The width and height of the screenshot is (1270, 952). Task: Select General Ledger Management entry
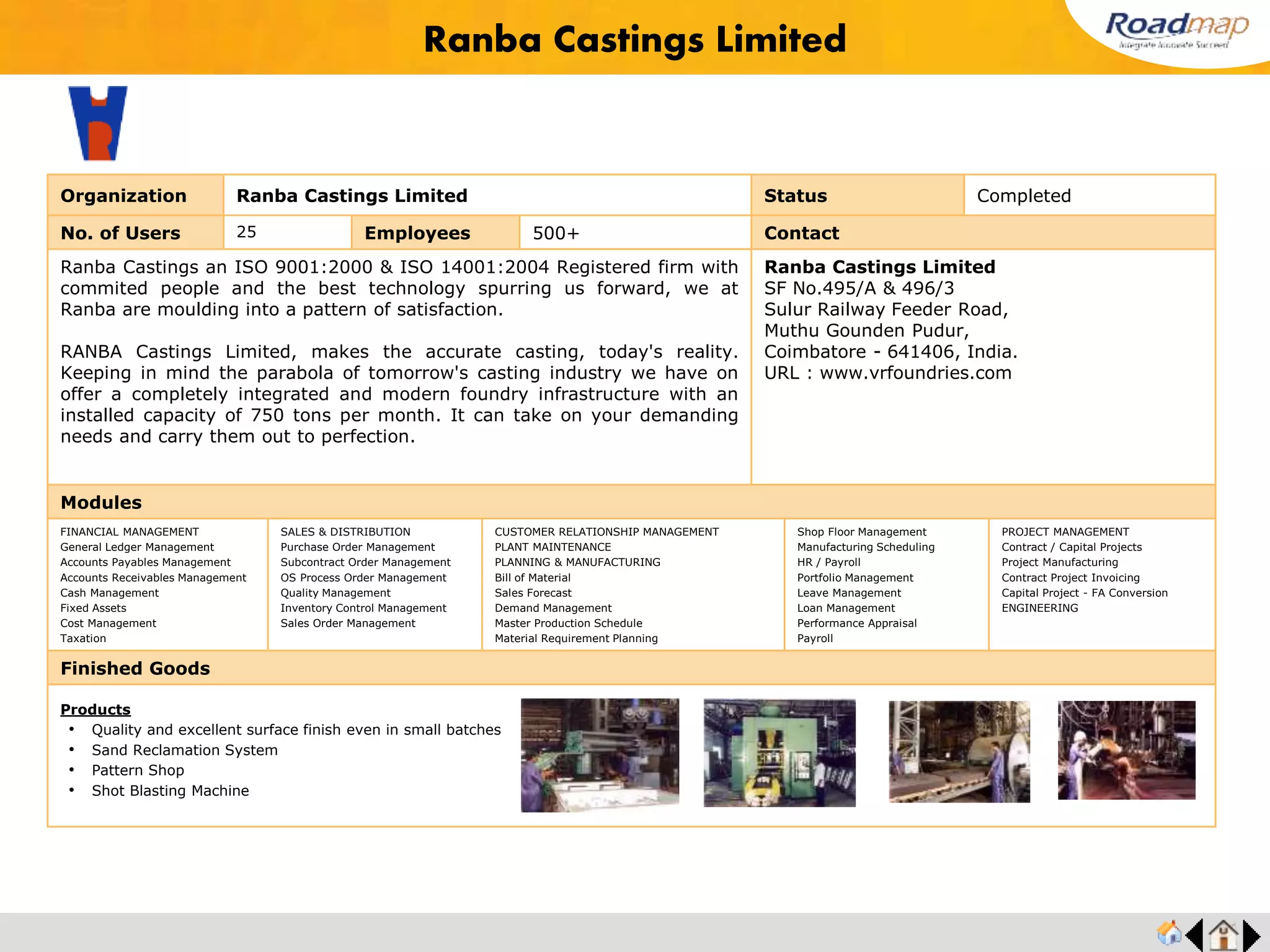(x=137, y=547)
